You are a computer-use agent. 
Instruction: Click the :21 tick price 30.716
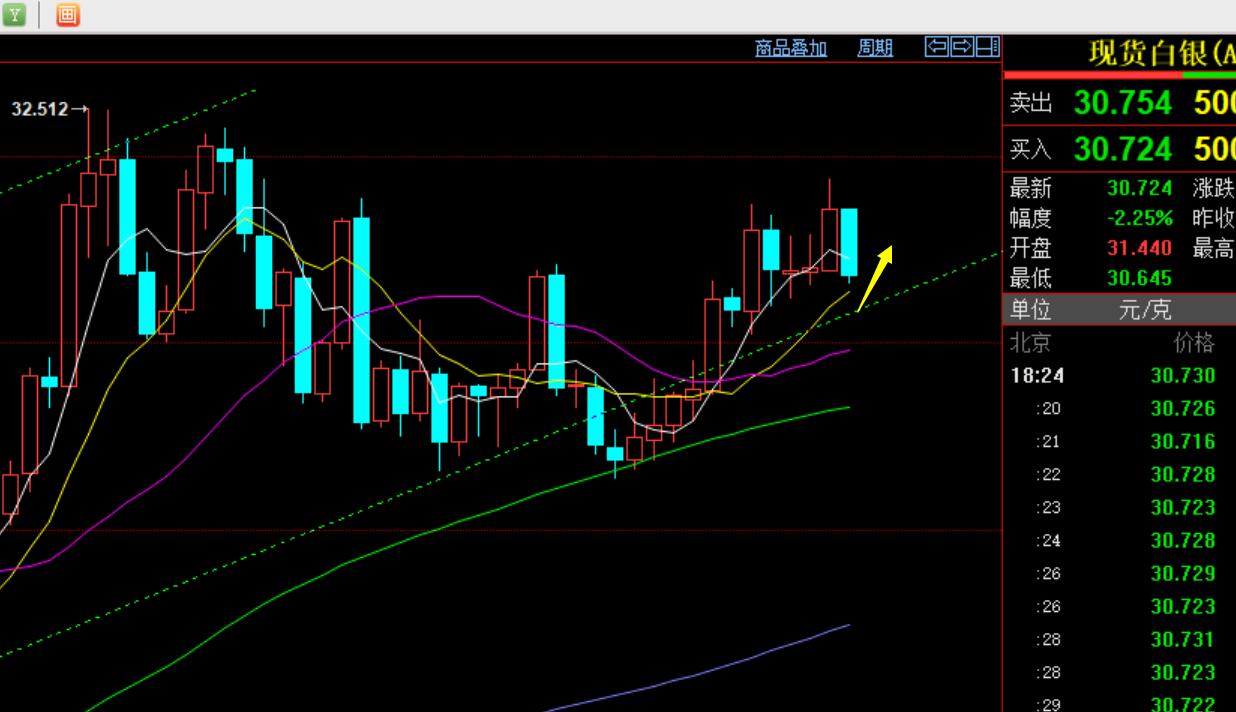click(1183, 442)
